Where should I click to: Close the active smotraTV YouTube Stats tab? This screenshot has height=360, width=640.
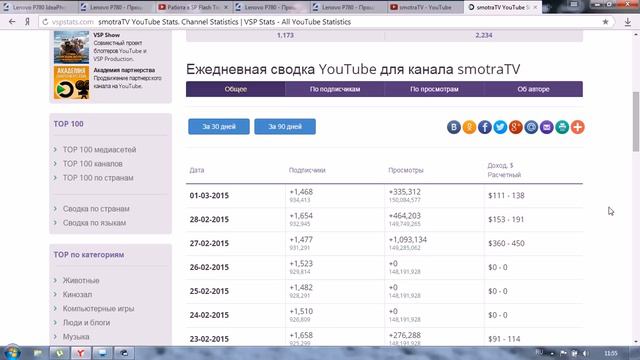(535, 7)
